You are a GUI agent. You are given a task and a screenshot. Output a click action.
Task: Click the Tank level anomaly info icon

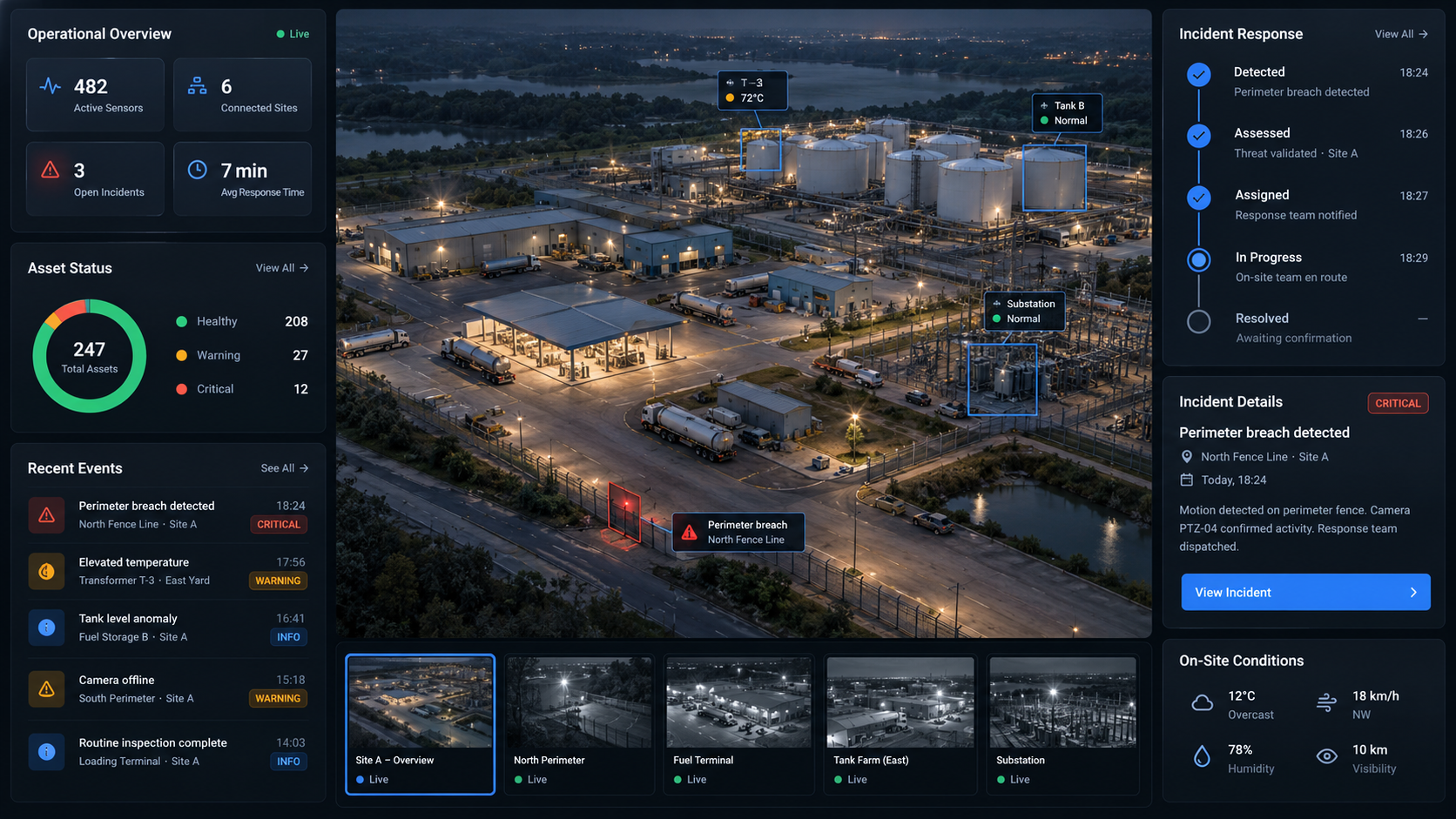pos(47,628)
